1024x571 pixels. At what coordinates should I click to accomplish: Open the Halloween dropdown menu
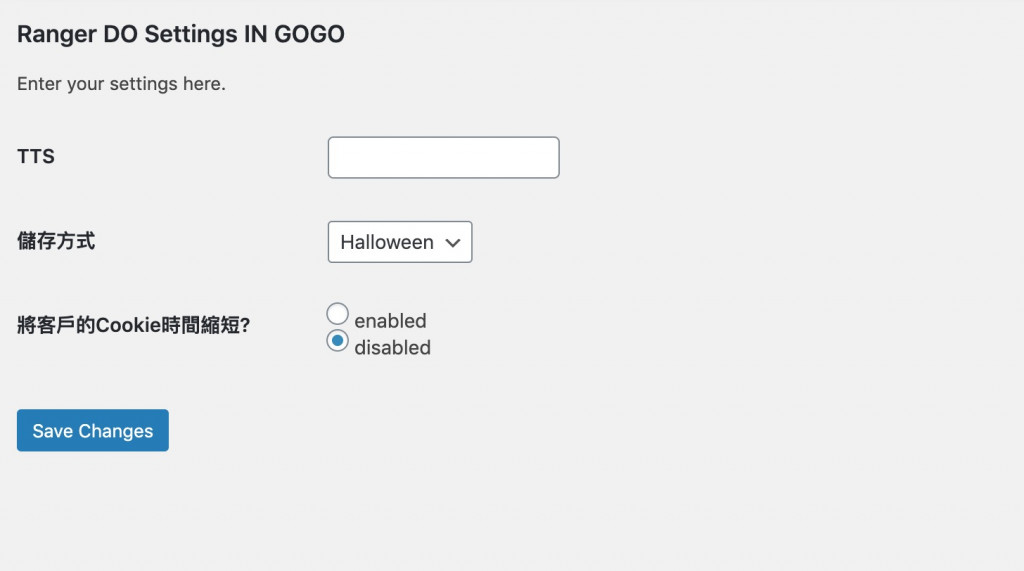point(399,242)
